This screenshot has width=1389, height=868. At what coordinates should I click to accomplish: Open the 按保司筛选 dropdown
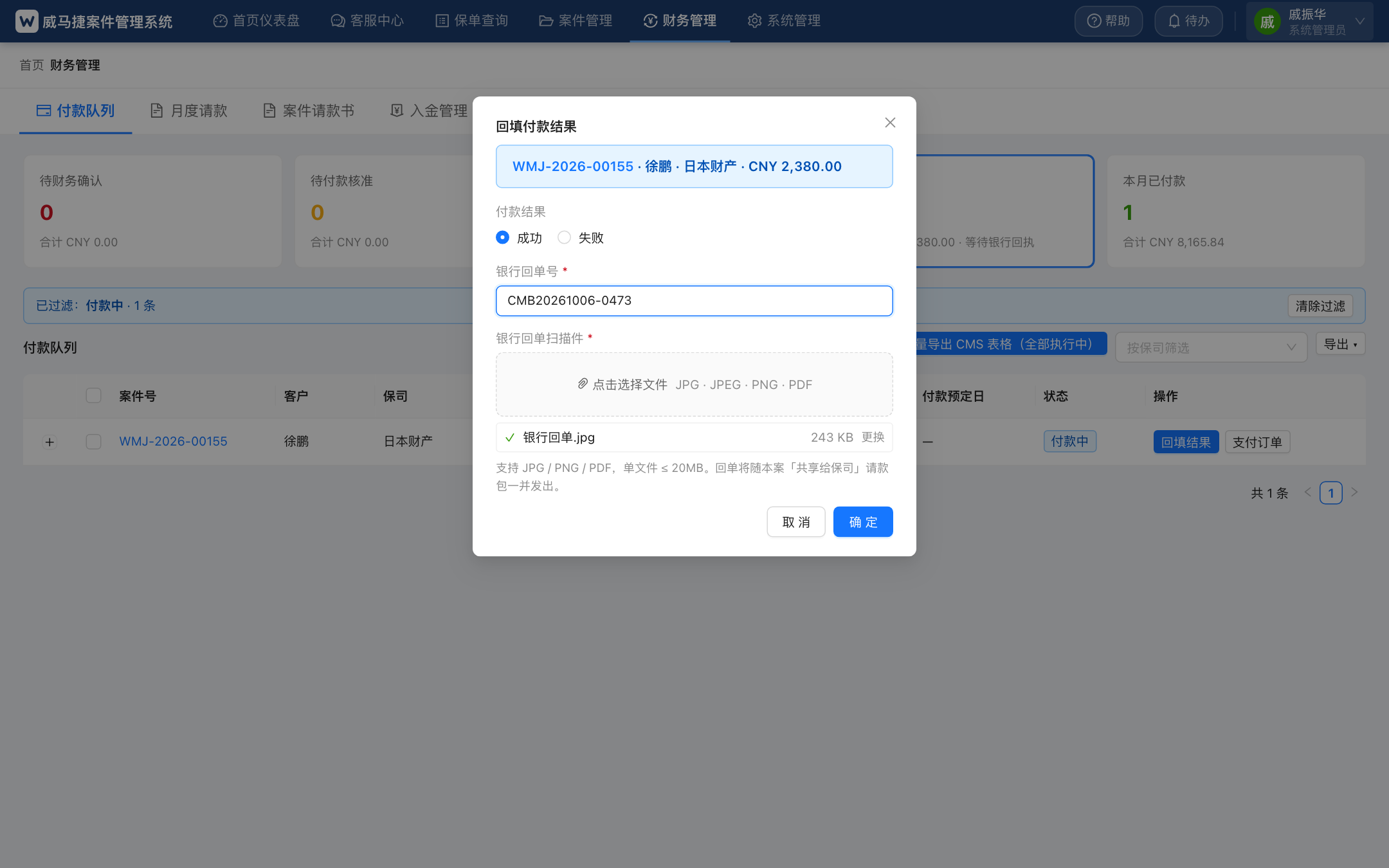1211,347
